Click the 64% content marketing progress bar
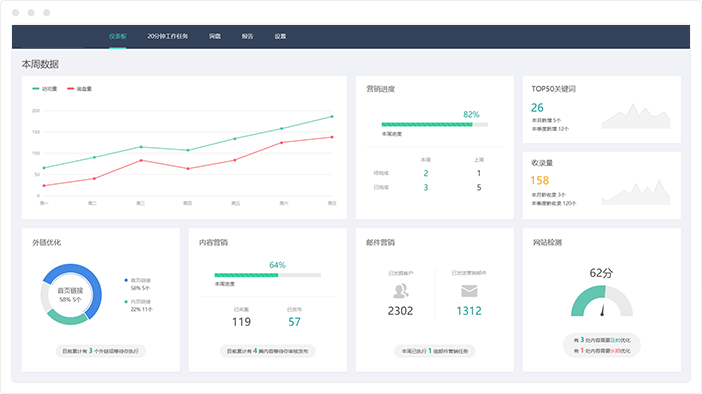This screenshot has height=394, width=702. (267, 275)
